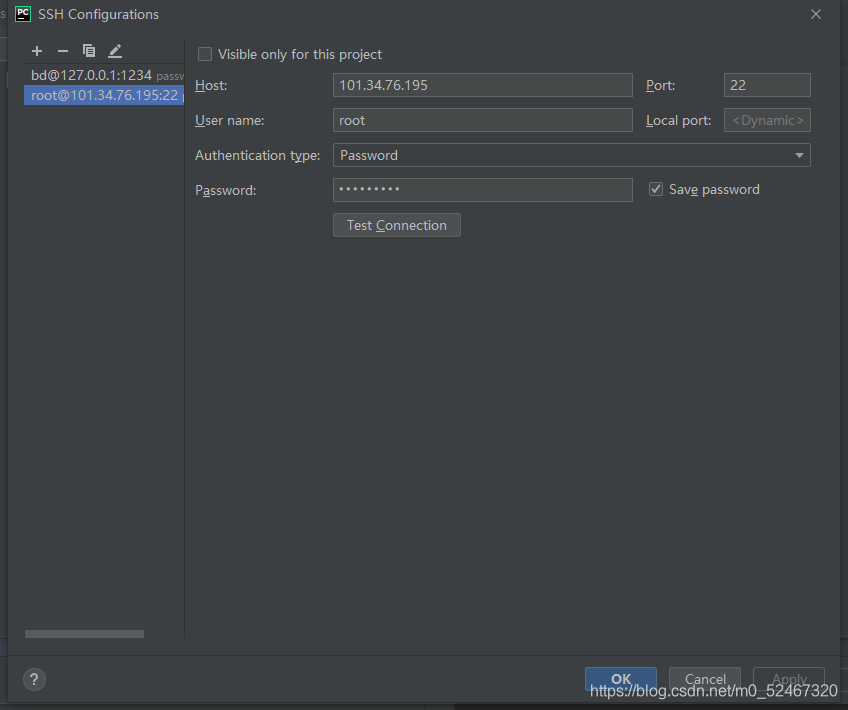The width and height of the screenshot is (848, 710).
Task: Click into the Host input field
Action: click(482, 85)
